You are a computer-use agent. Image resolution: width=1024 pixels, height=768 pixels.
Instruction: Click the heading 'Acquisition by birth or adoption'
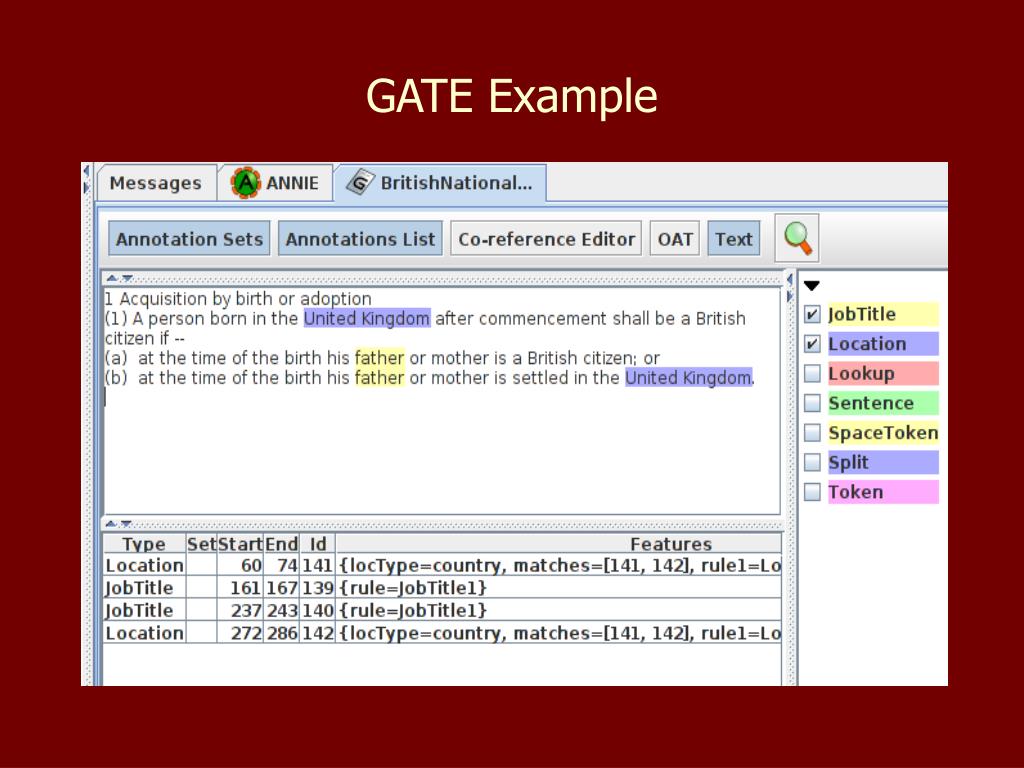pos(246,299)
